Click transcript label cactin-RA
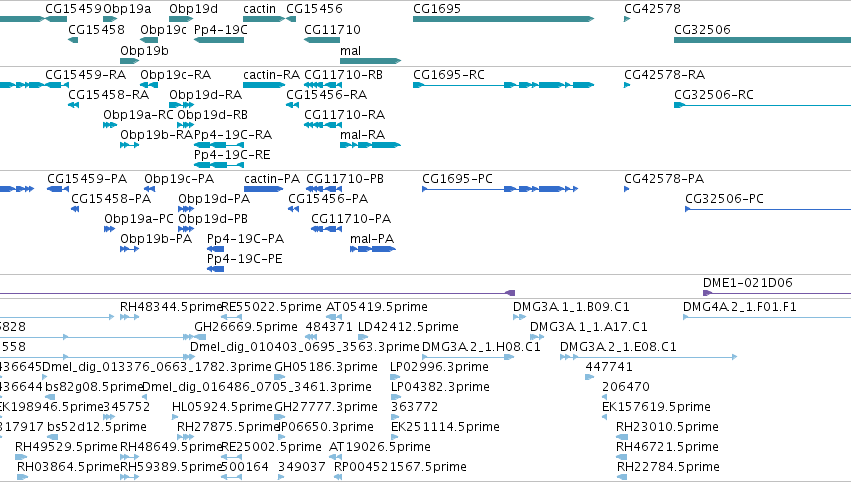Image resolution: width=851 pixels, height=482 pixels. coord(271,74)
